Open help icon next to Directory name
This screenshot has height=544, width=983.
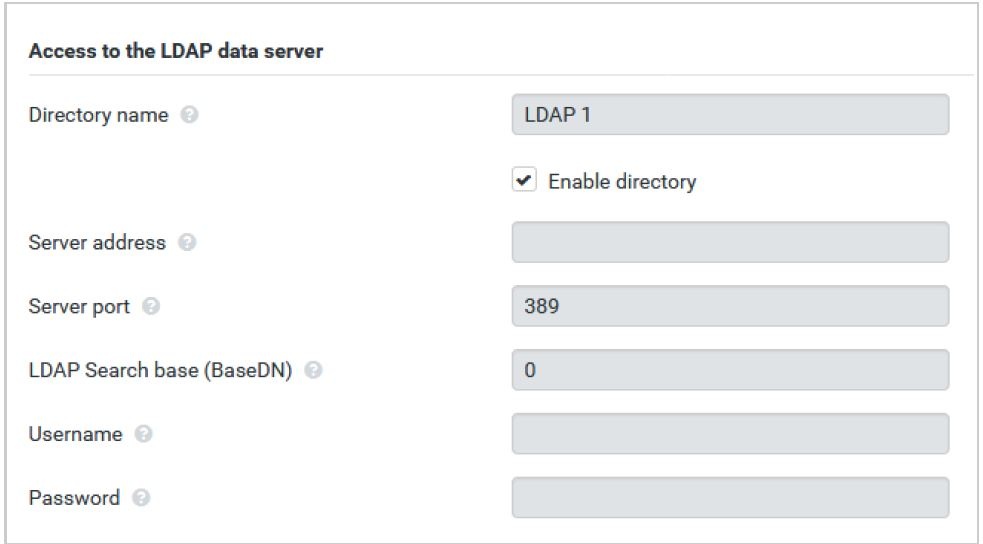point(189,115)
